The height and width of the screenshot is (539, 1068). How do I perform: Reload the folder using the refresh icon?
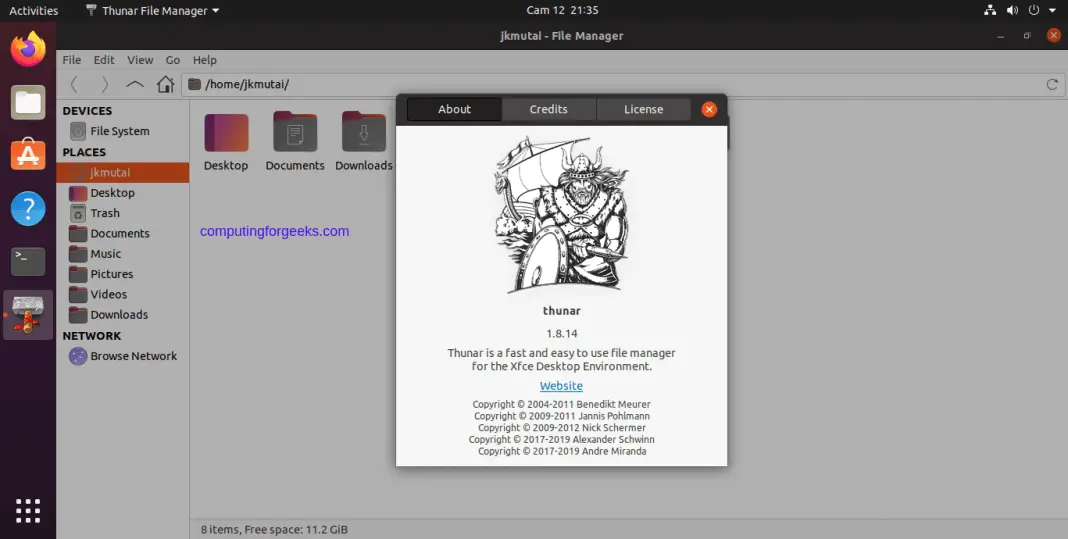(x=1051, y=85)
